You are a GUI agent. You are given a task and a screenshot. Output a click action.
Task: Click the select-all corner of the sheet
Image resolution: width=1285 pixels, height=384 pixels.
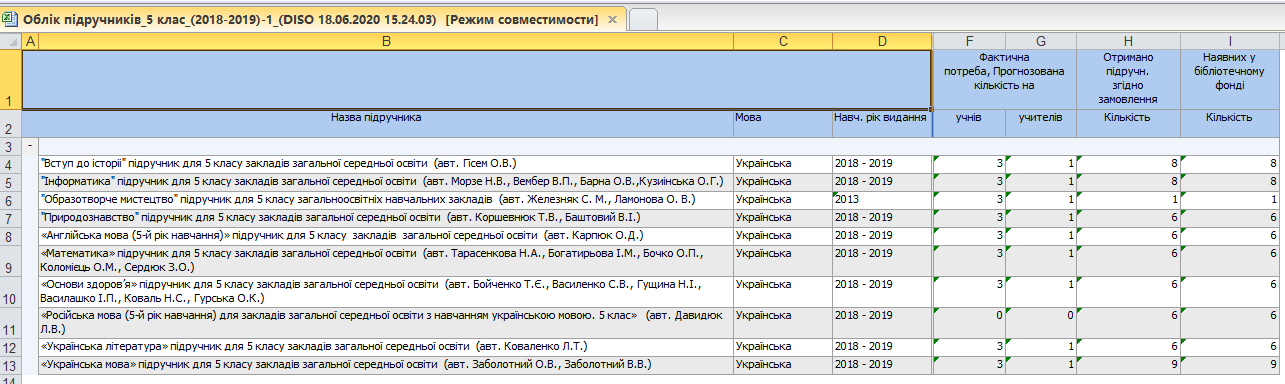pos(10,40)
